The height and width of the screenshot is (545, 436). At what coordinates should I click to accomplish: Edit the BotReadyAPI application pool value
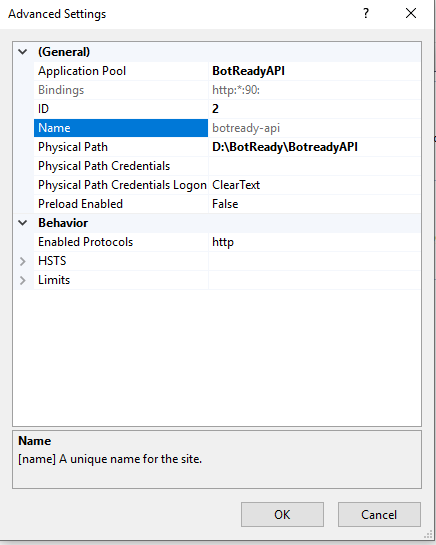[314, 71]
